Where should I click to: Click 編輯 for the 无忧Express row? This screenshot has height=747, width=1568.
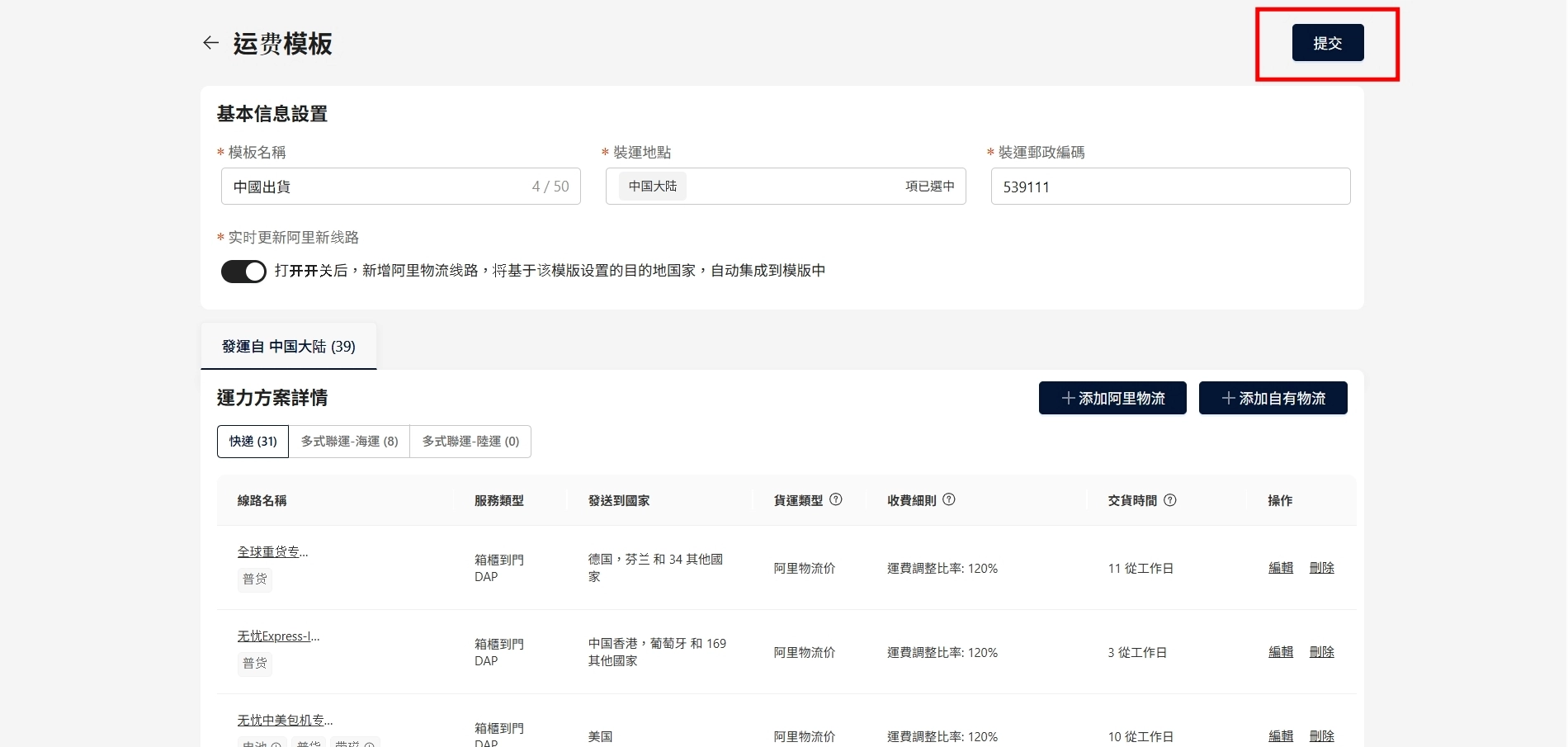pyautogui.click(x=1281, y=652)
